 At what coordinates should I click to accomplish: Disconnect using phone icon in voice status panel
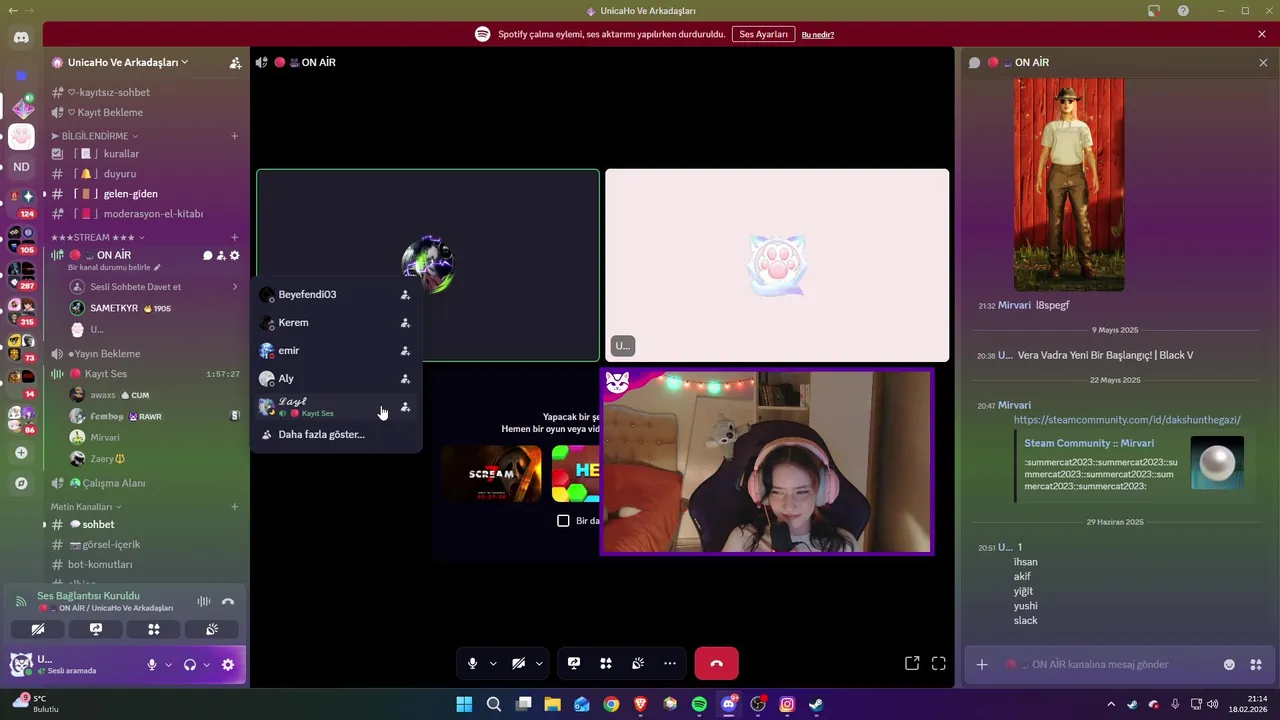[228, 601]
